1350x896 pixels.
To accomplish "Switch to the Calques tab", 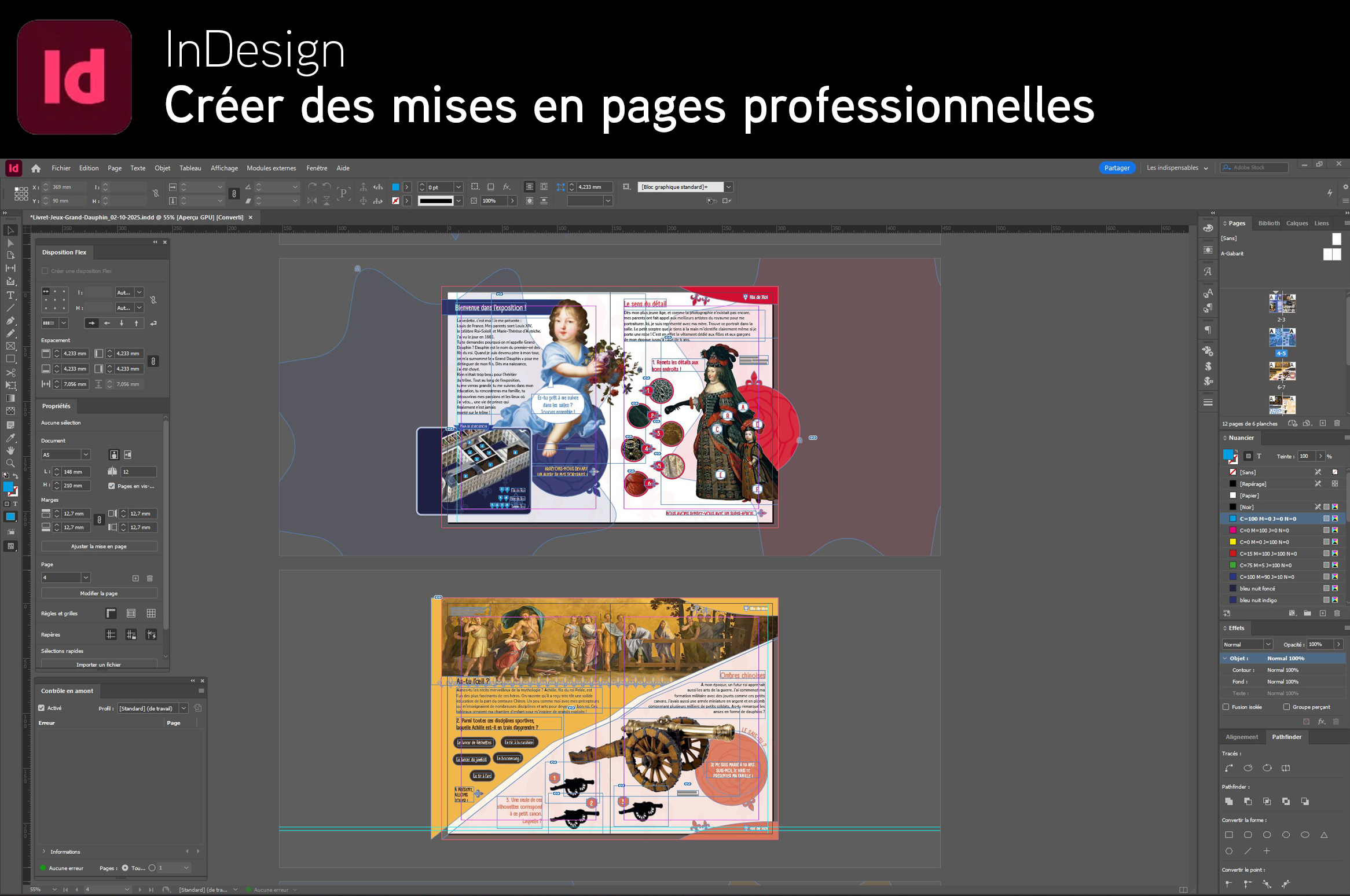I will pos(1297,223).
